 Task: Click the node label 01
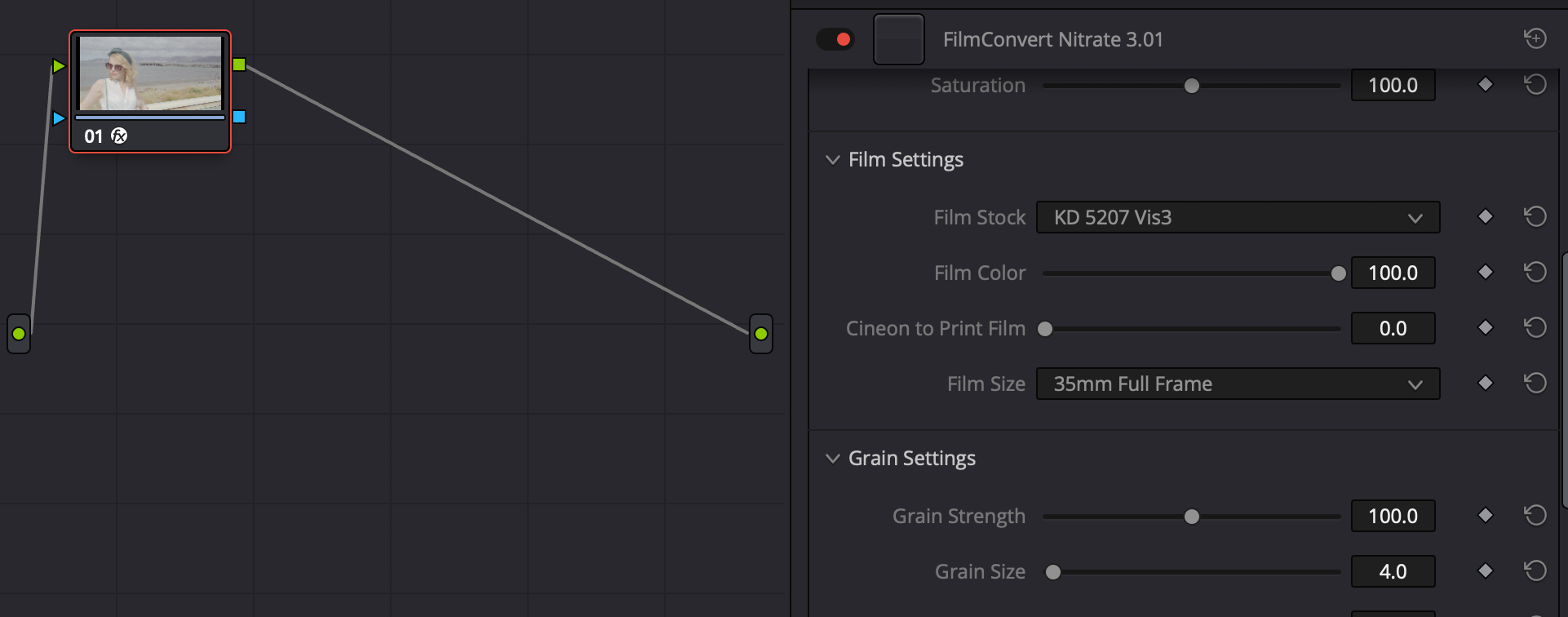point(93,136)
